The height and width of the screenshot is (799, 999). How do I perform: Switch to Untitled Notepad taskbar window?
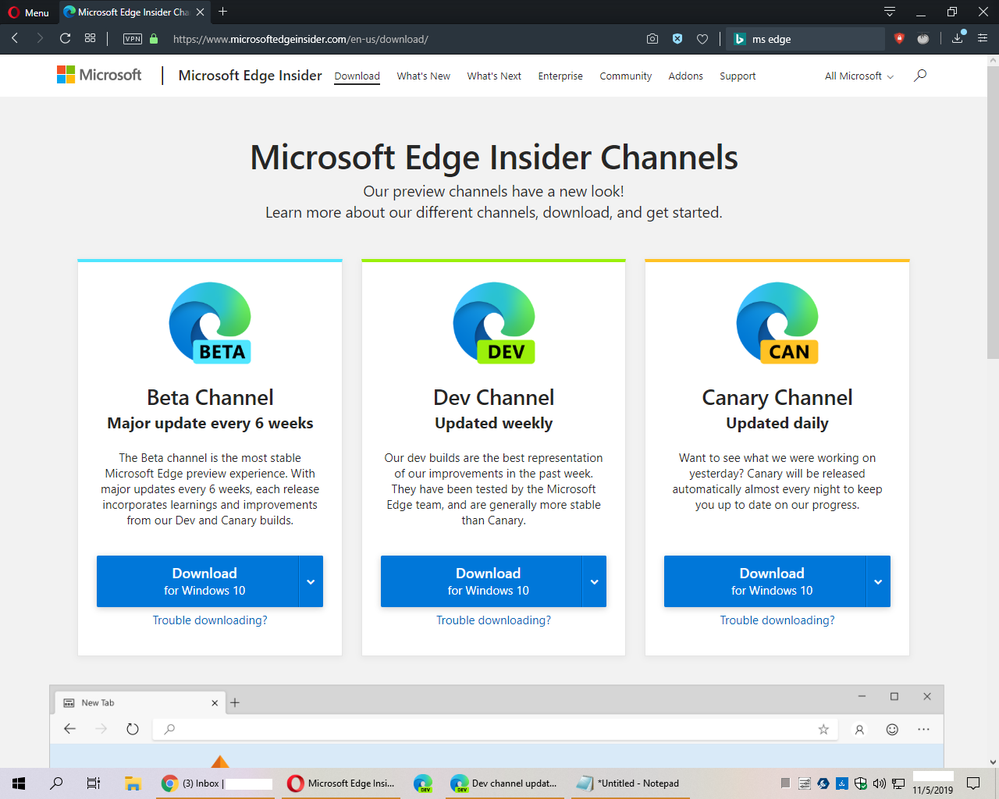(629, 783)
